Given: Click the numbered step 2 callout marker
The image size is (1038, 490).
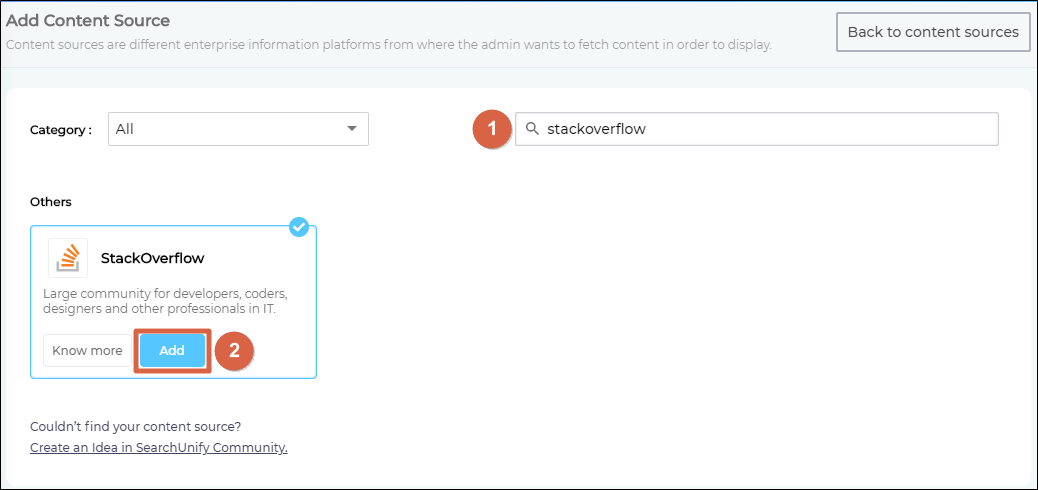Looking at the screenshot, I should coord(234,351).
